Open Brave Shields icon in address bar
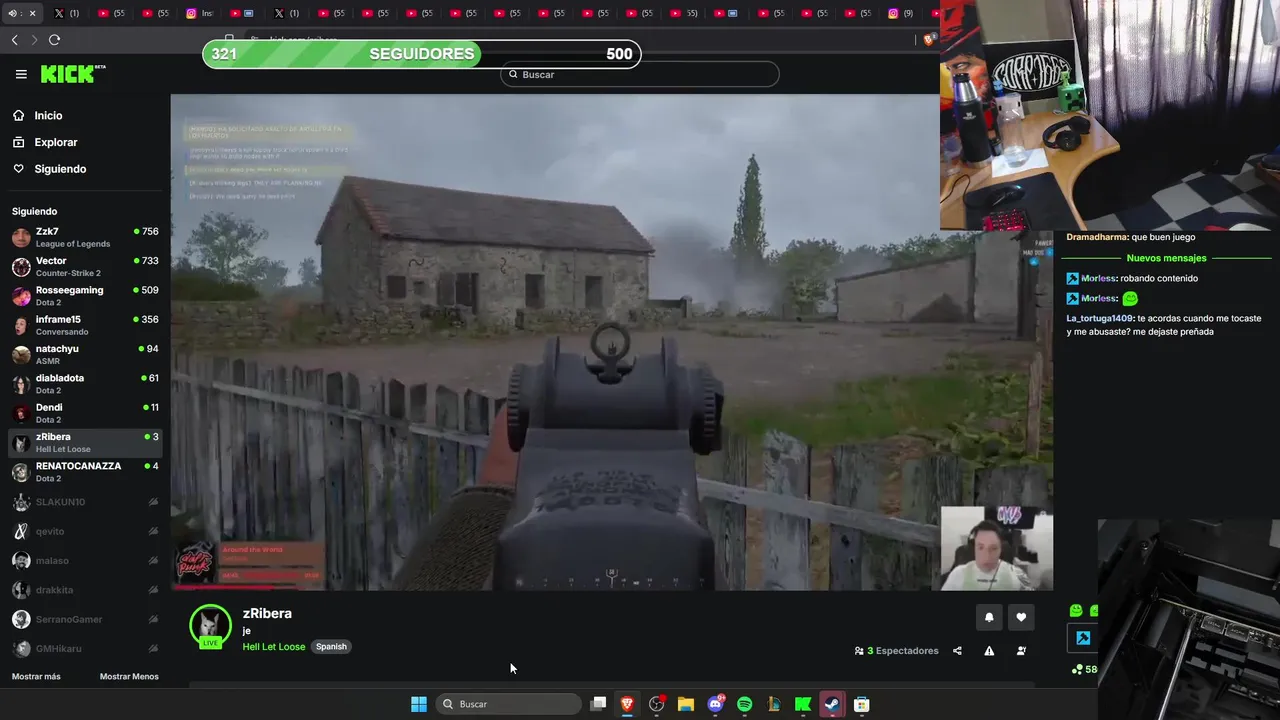Screen dimensions: 1280x720 pyautogui.click(x=929, y=40)
